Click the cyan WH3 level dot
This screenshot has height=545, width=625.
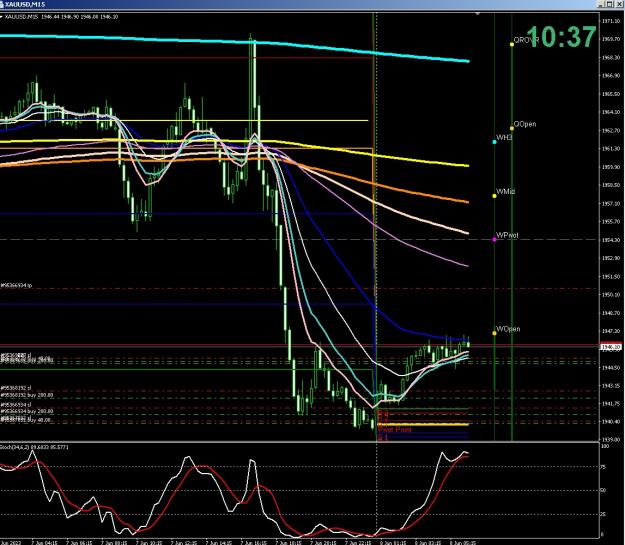495,142
